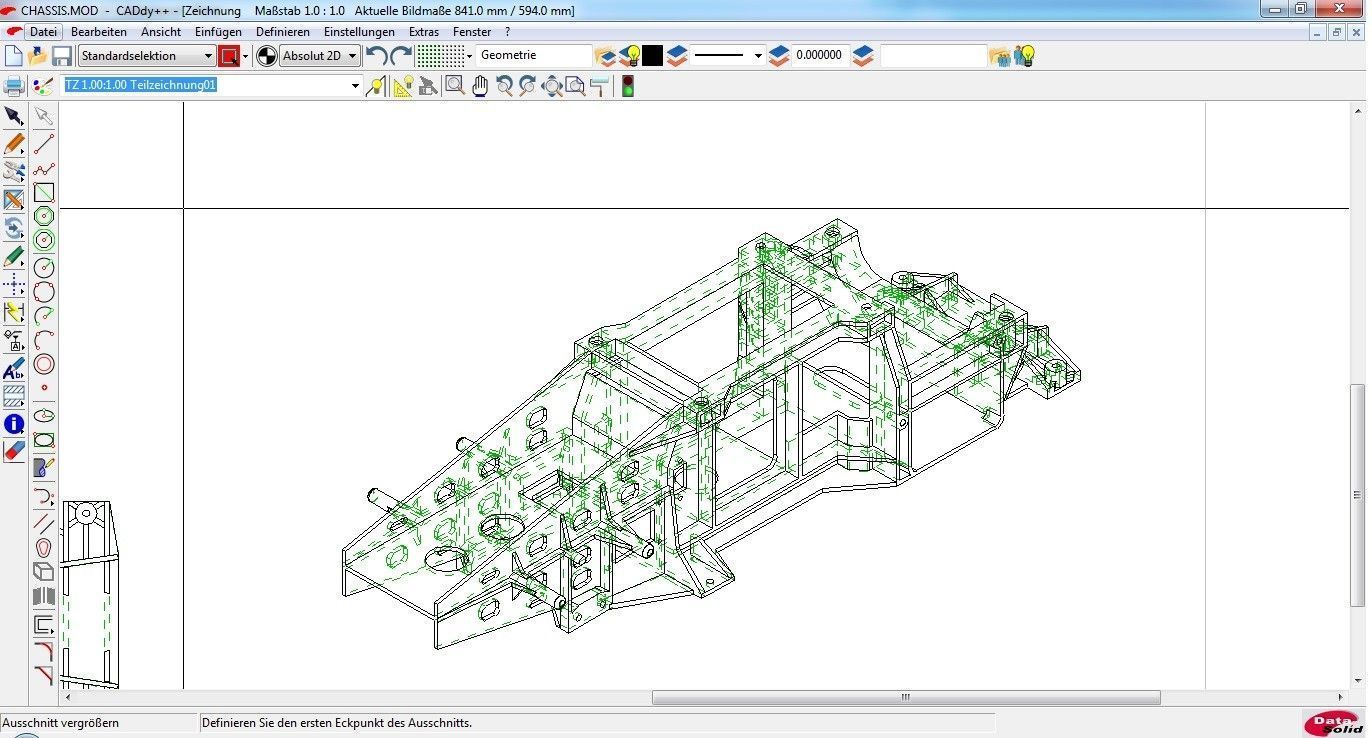Click the black color swatch
Image resolution: width=1372 pixels, height=738 pixels.
(653, 56)
